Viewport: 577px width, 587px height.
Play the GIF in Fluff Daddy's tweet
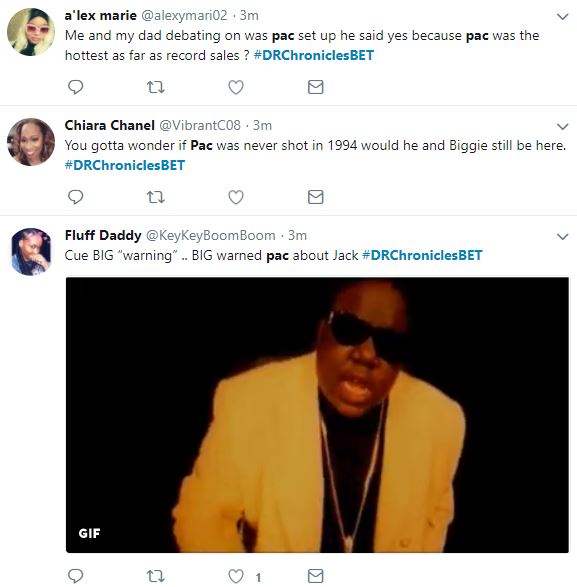(x=317, y=415)
